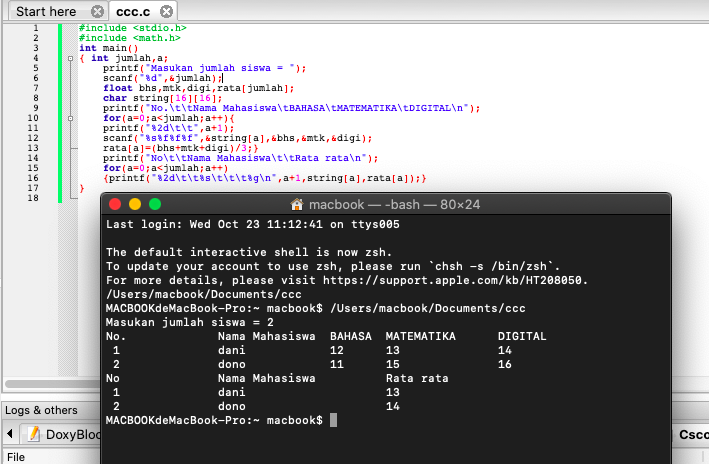The image size is (709, 464).
Task: Close the ccc.c tab
Action: 166,11
